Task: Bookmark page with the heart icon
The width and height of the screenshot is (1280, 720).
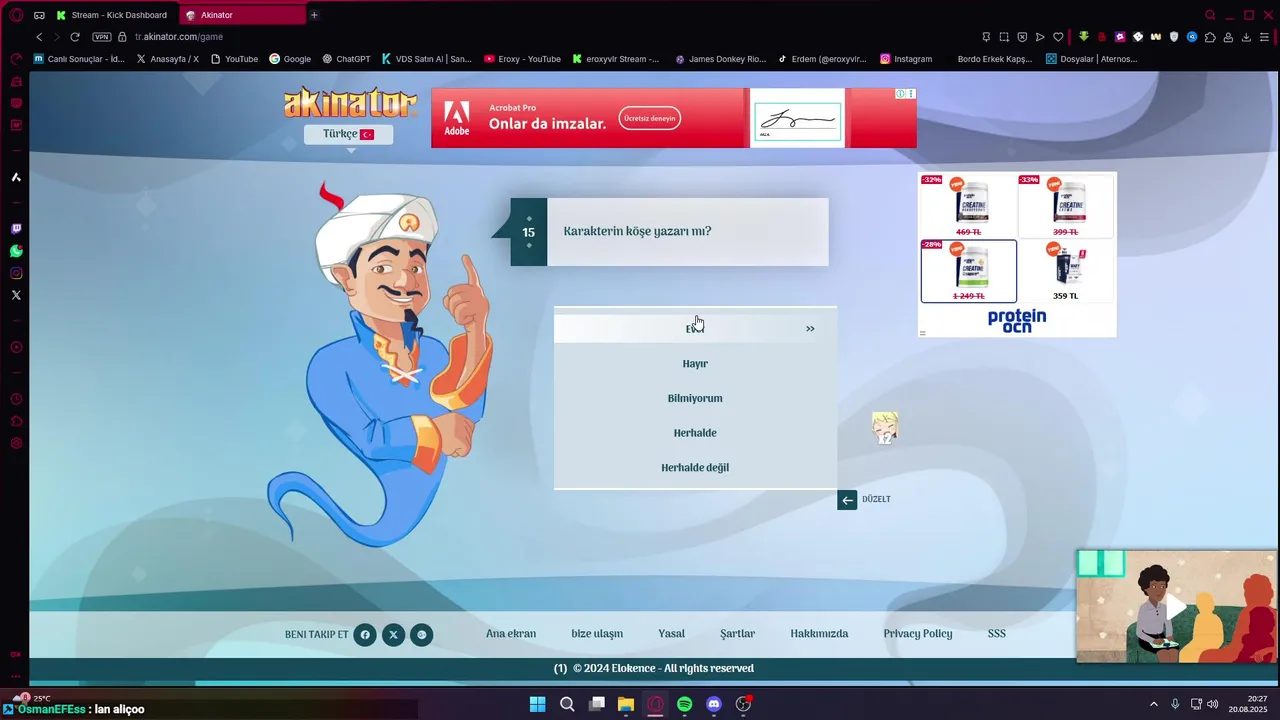Action: pos(1058,37)
